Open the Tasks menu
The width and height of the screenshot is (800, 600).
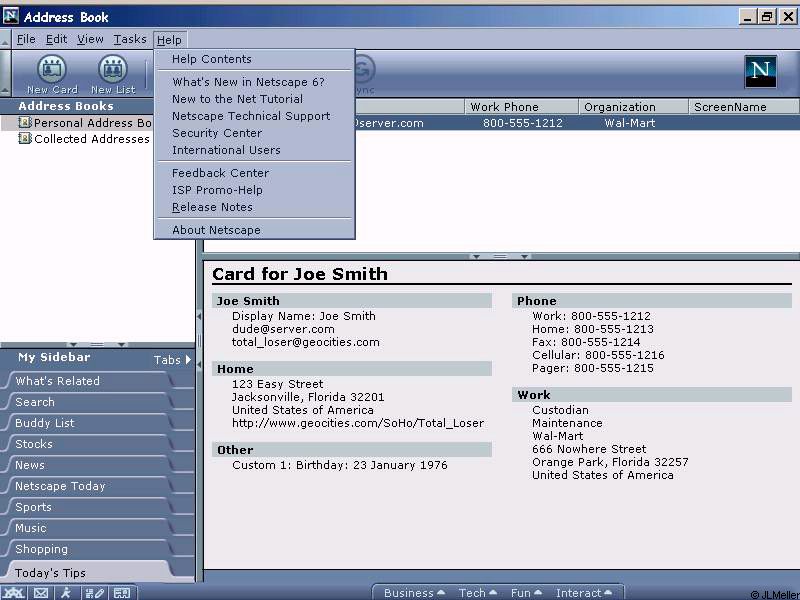(130, 39)
